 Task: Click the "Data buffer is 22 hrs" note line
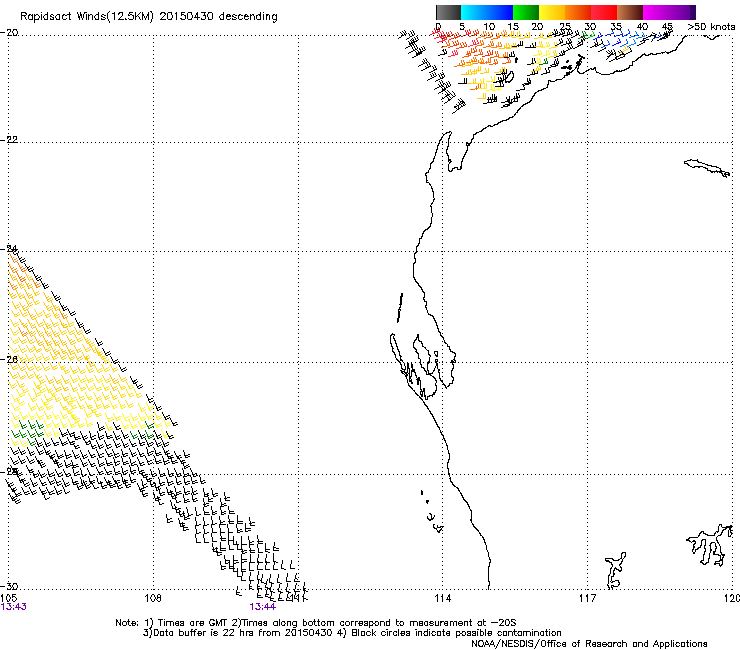coord(352,633)
